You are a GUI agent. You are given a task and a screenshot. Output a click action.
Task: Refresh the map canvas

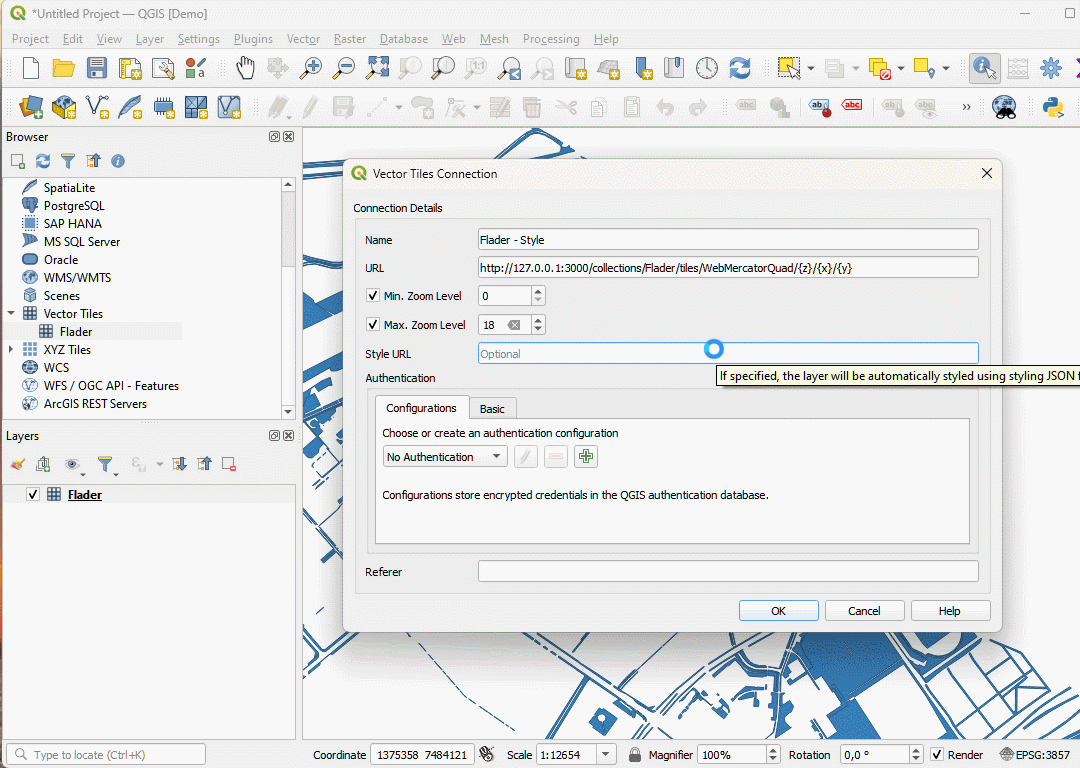pos(740,68)
